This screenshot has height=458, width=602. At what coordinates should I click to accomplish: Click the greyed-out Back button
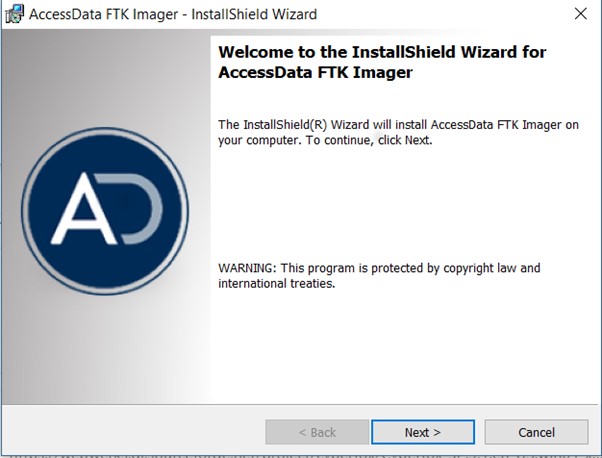[x=317, y=432]
